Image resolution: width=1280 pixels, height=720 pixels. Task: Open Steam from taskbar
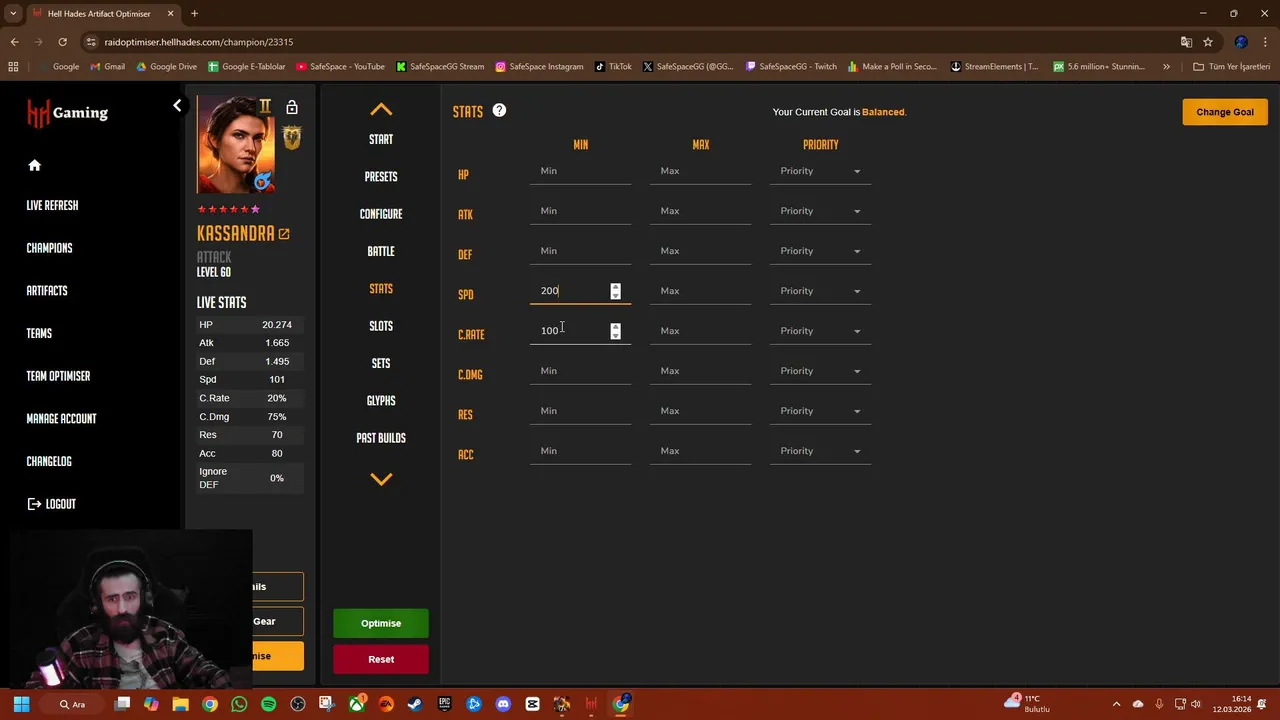[415, 704]
